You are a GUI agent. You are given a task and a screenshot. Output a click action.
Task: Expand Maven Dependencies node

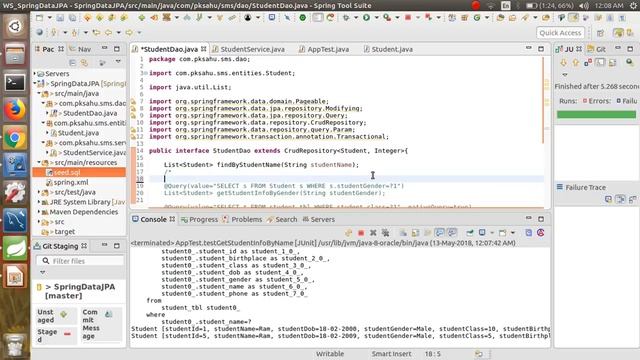tap(39, 212)
